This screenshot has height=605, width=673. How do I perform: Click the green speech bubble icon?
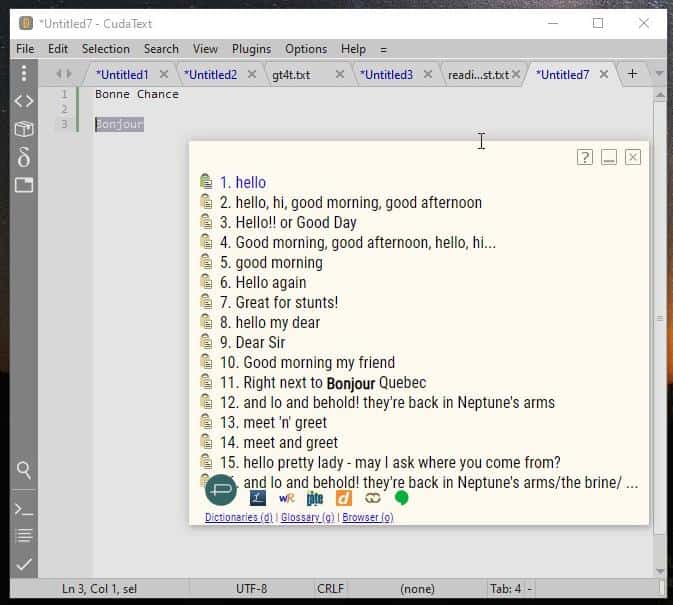401,498
